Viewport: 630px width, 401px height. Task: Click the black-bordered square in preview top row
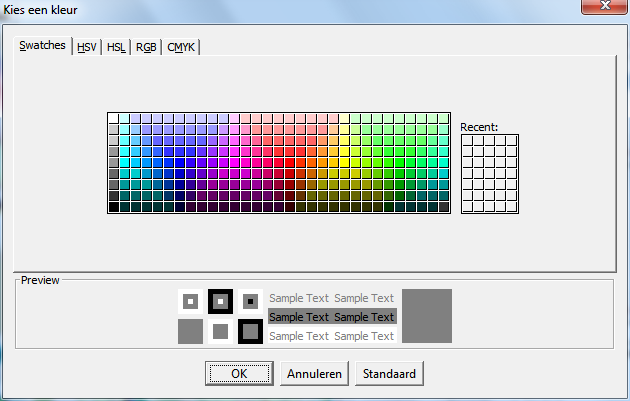pyautogui.click(x=220, y=300)
